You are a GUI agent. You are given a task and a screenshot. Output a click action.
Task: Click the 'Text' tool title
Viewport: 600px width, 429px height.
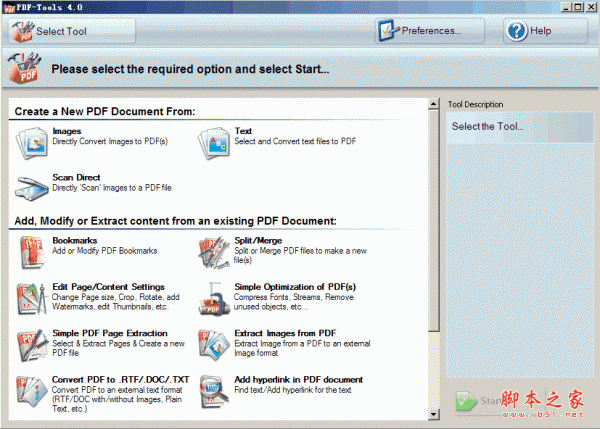pyautogui.click(x=243, y=131)
